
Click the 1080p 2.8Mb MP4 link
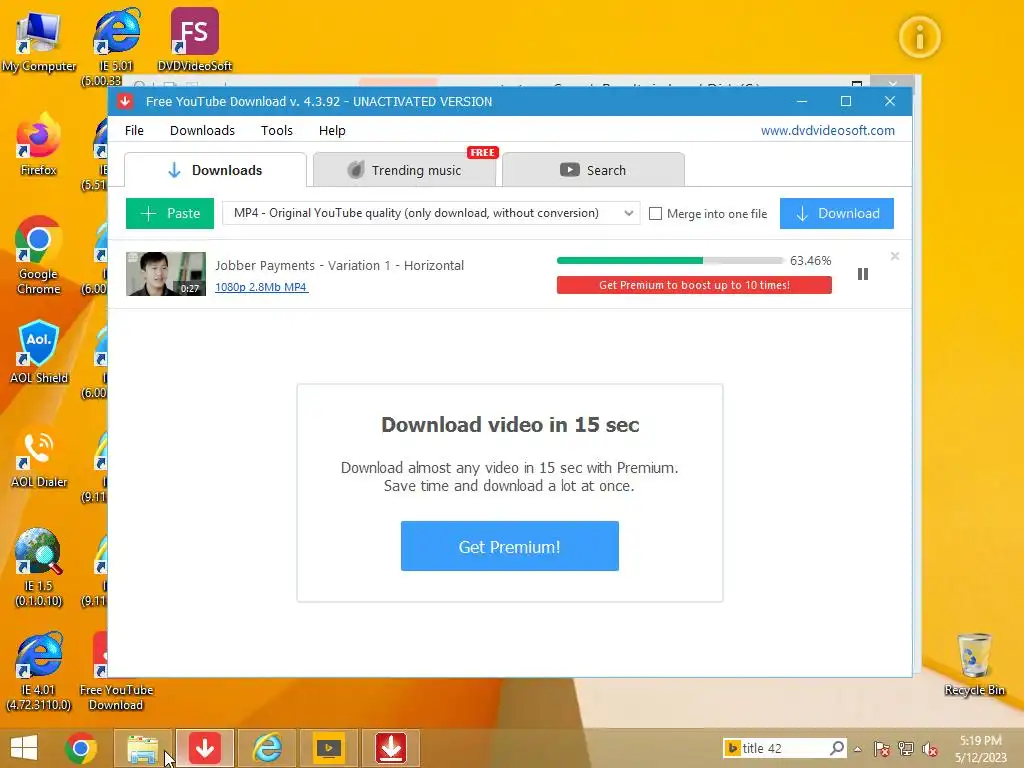[x=261, y=287]
